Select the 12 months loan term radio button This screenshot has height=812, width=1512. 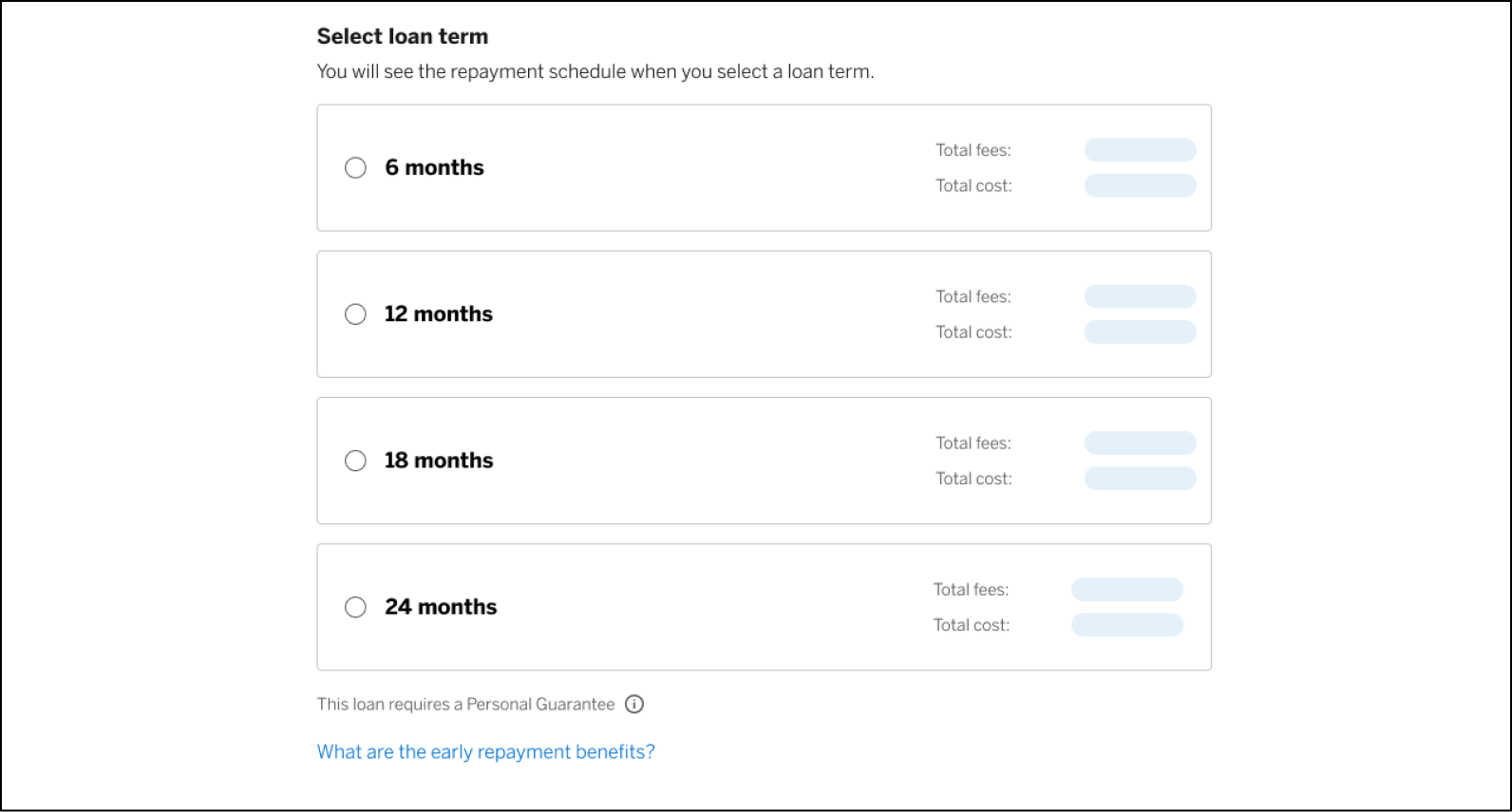point(355,313)
